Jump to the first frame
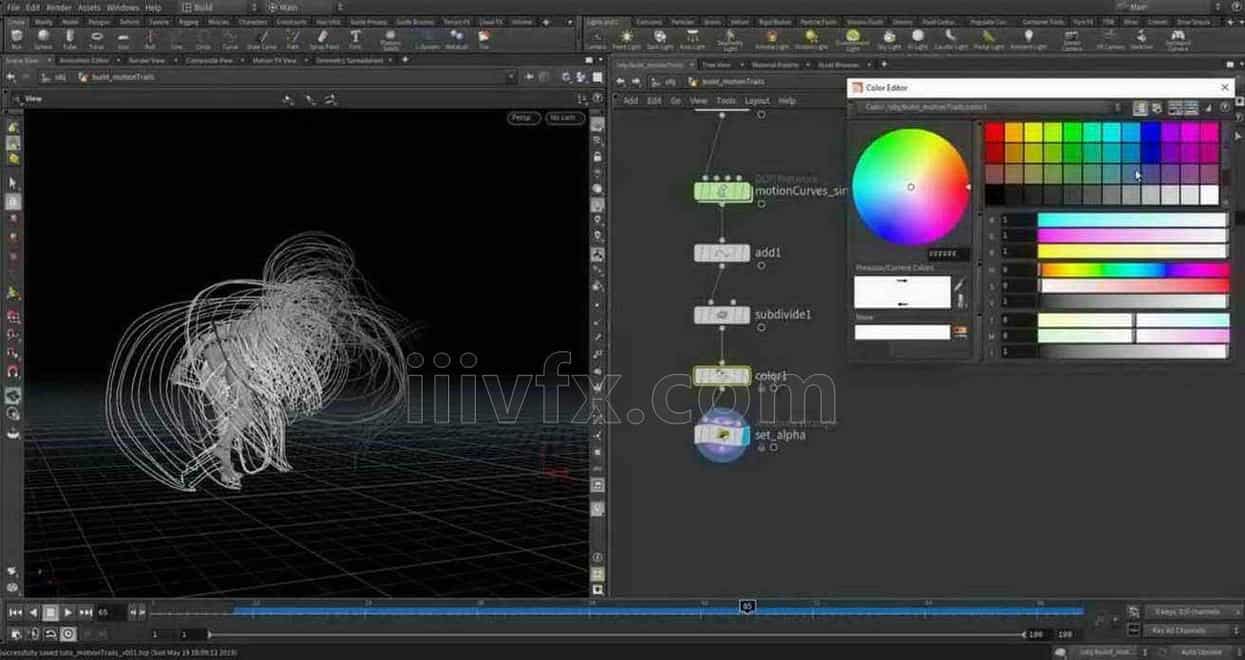Image resolution: width=1245 pixels, height=660 pixels. coord(15,612)
